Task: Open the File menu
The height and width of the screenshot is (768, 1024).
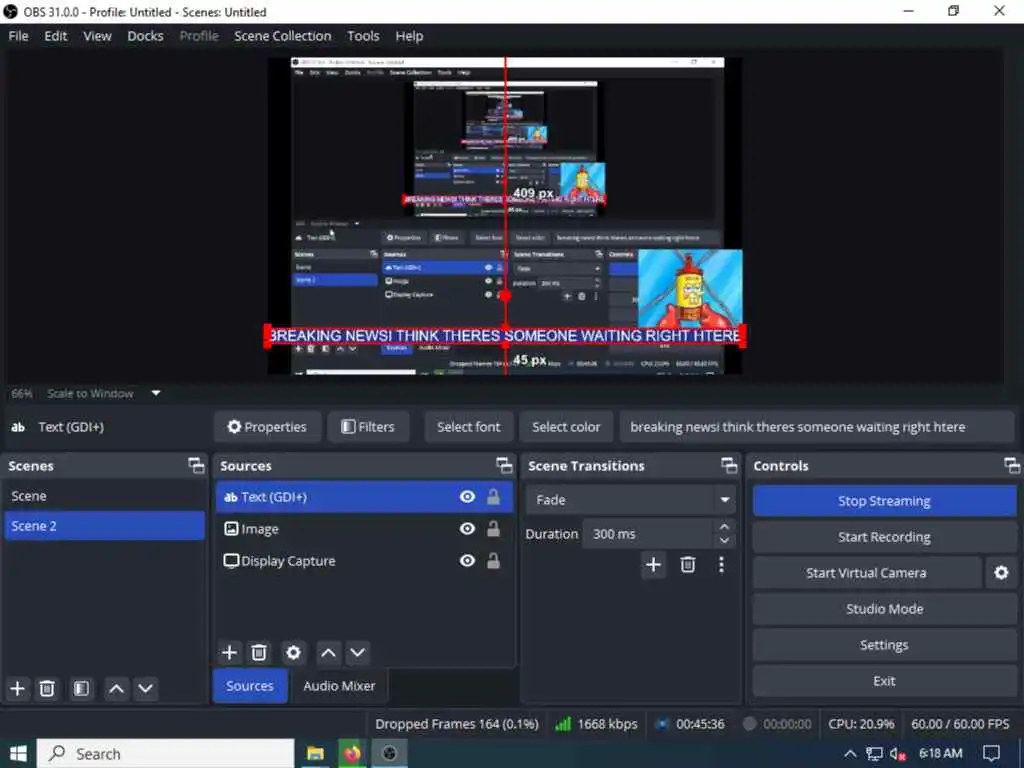Action: [x=18, y=36]
